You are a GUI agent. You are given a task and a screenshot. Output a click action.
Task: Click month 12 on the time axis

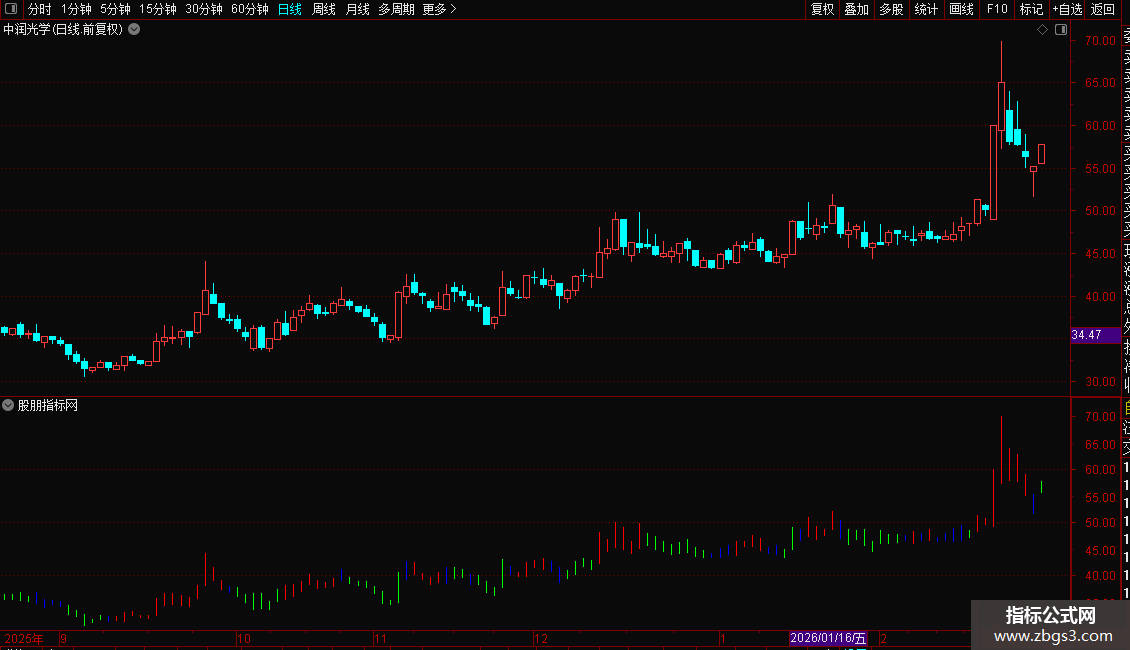[x=540, y=638]
